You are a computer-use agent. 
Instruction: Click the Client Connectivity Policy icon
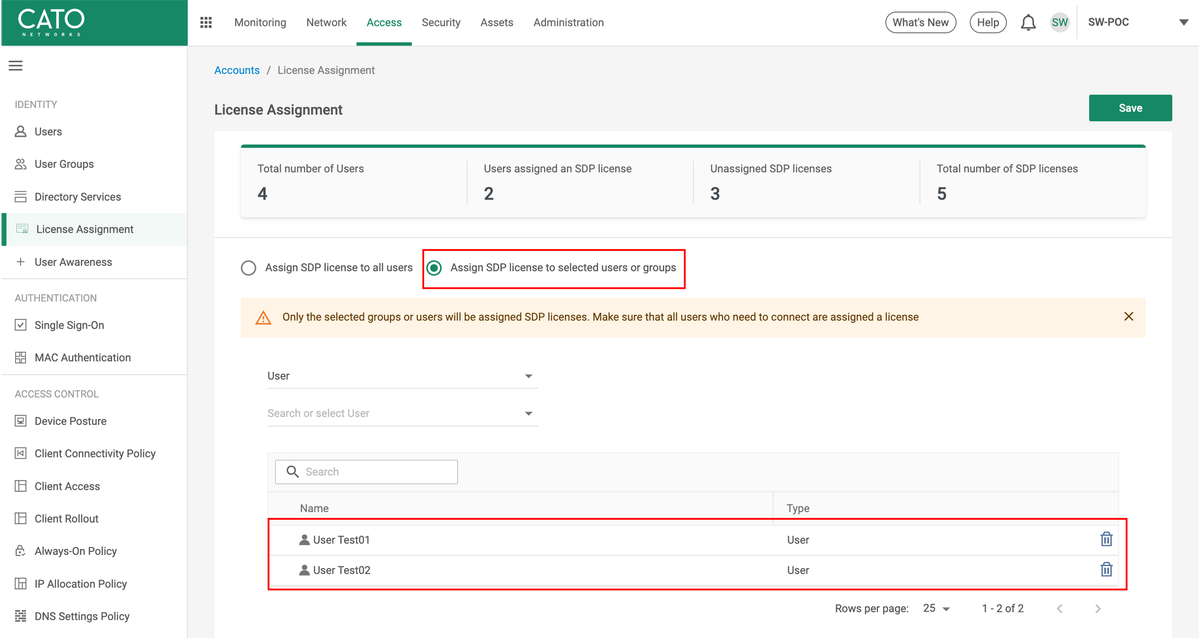(21, 454)
